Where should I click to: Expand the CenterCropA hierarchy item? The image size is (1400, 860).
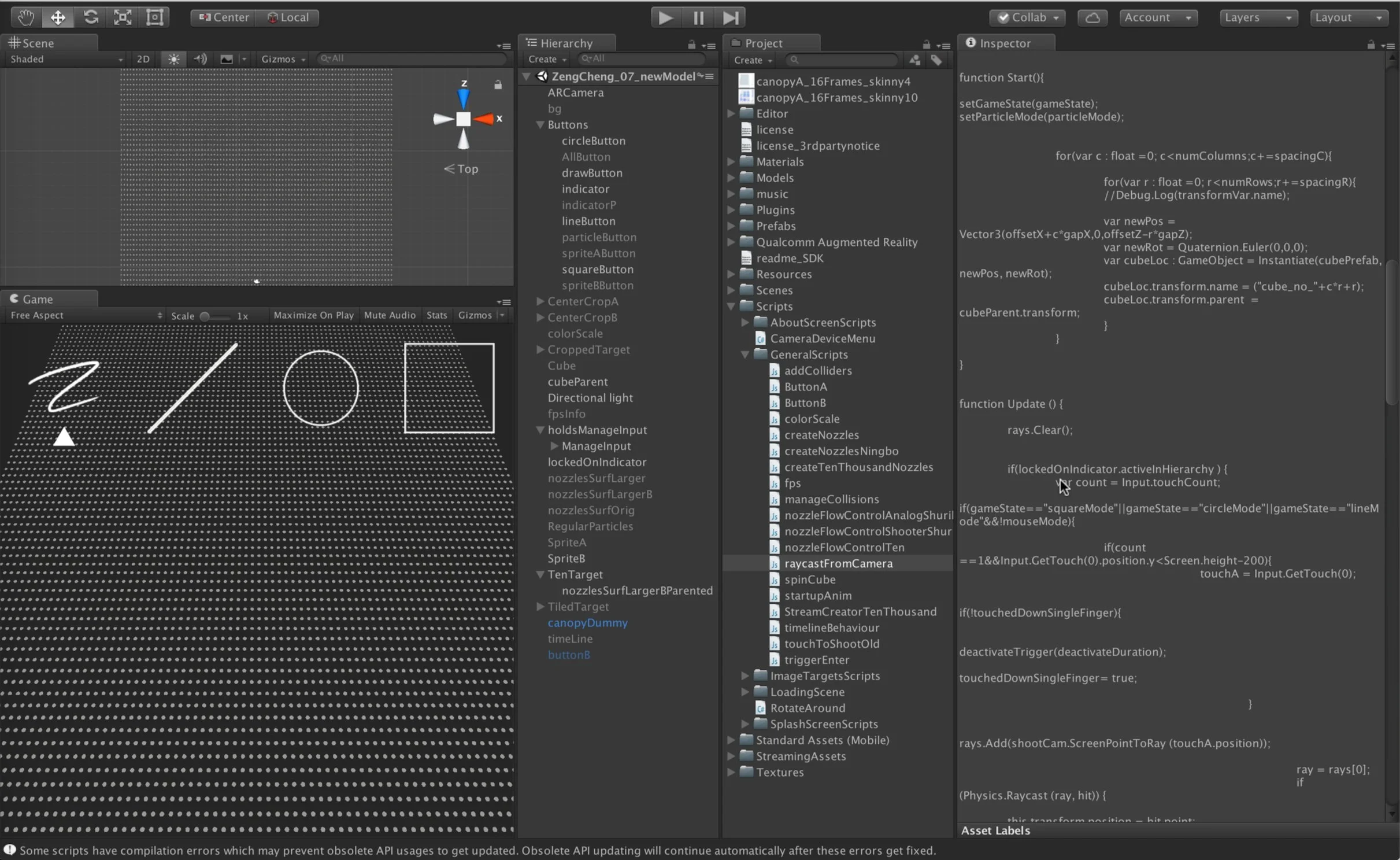pyautogui.click(x=540, y=301)
